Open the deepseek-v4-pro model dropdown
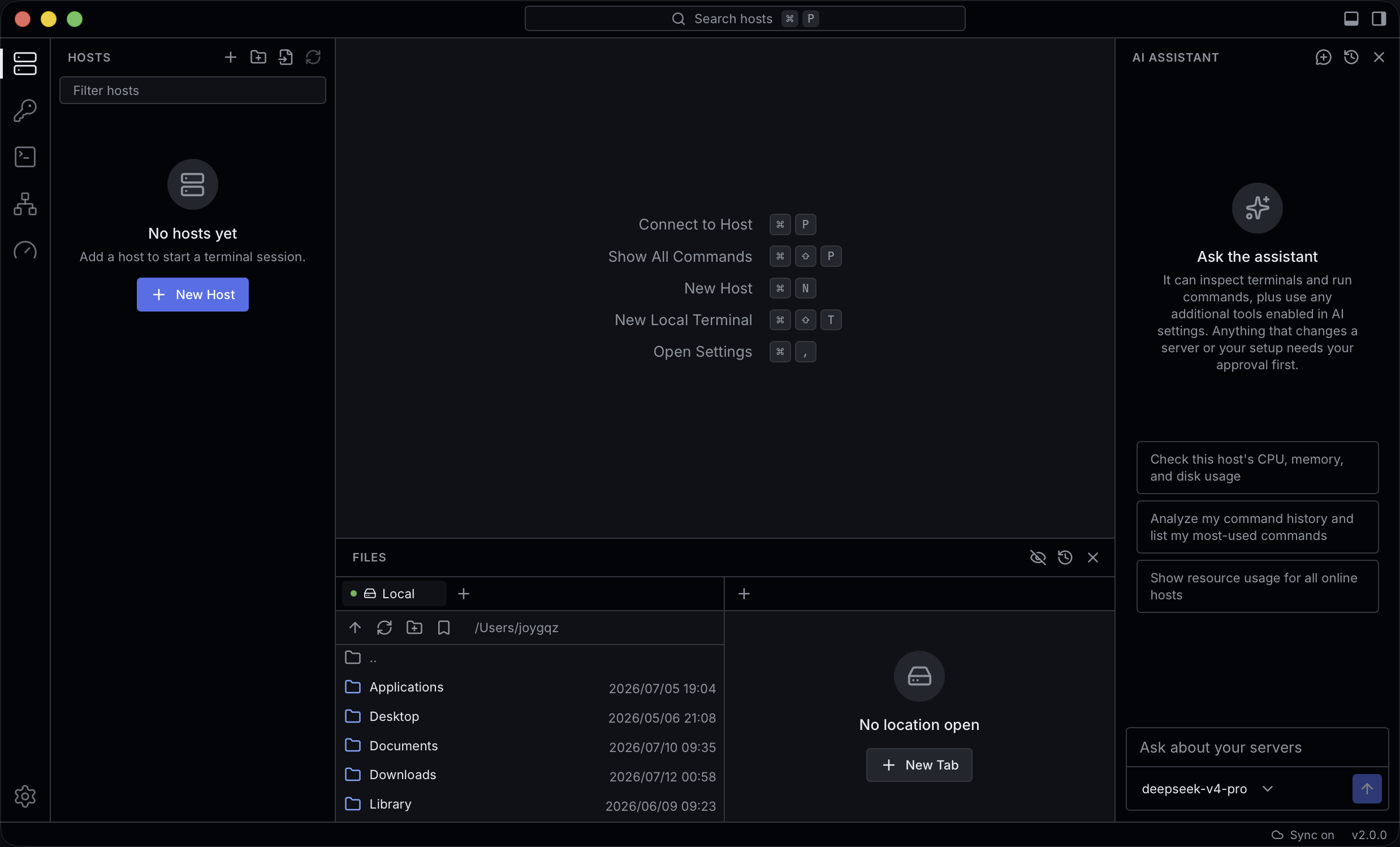The image size is (1400, 847). pyautogui.click(x=1207, y=789)
